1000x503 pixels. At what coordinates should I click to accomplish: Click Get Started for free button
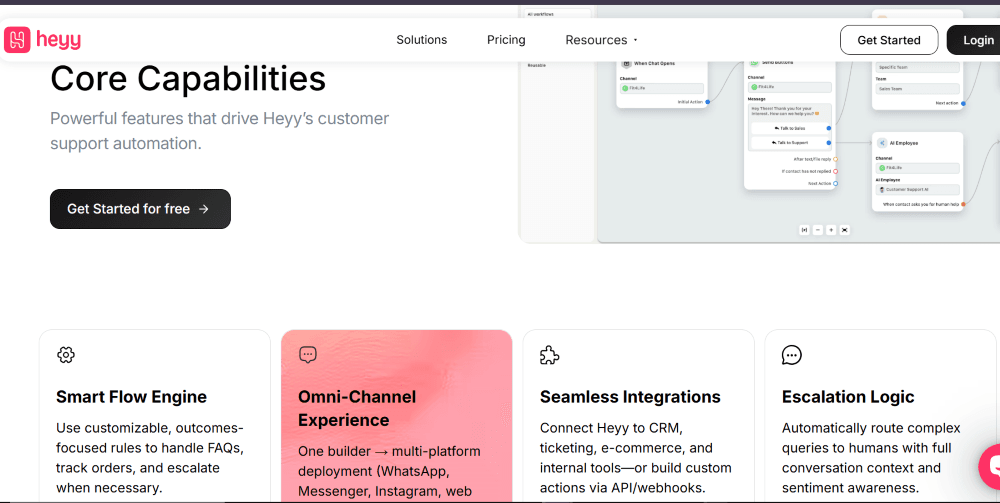click(x=140, y=209)
